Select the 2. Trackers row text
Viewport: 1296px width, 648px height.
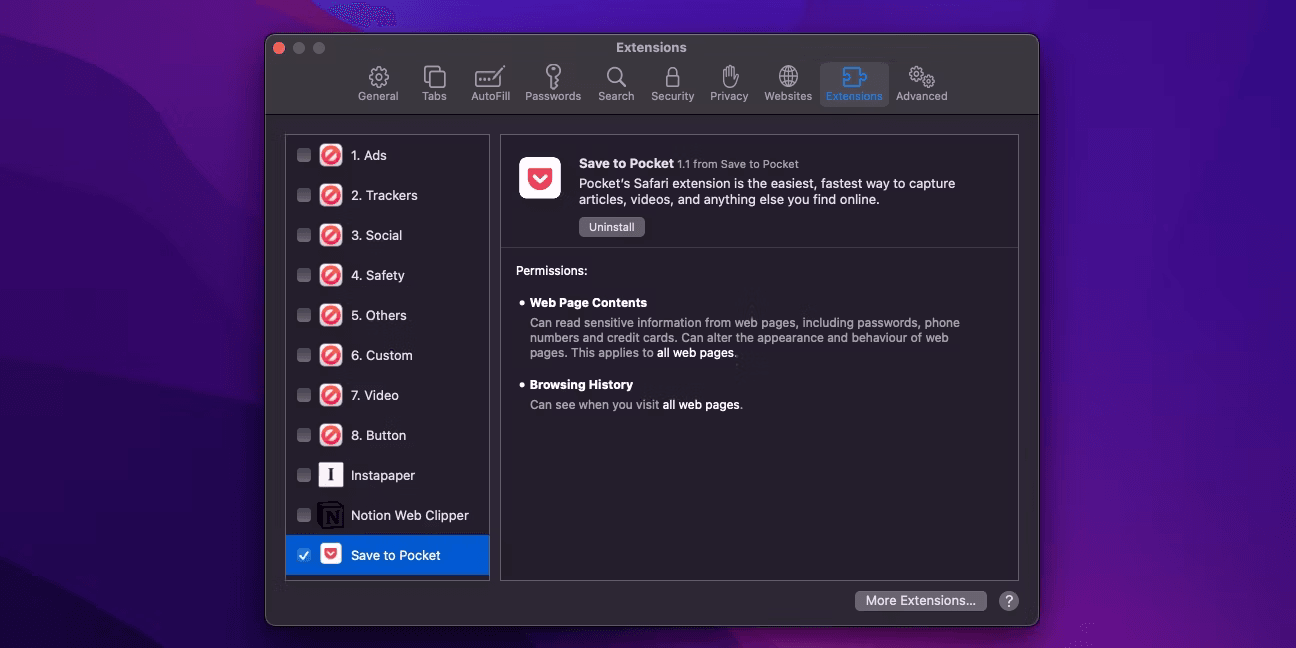pos(384,195)
